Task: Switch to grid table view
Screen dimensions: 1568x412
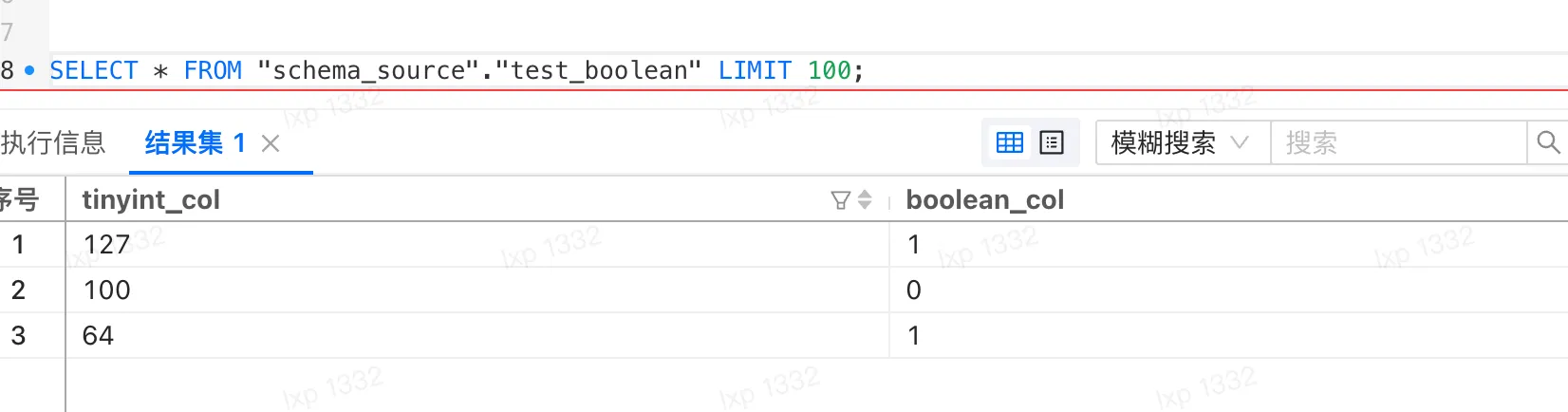Action: coord(1009,143)
